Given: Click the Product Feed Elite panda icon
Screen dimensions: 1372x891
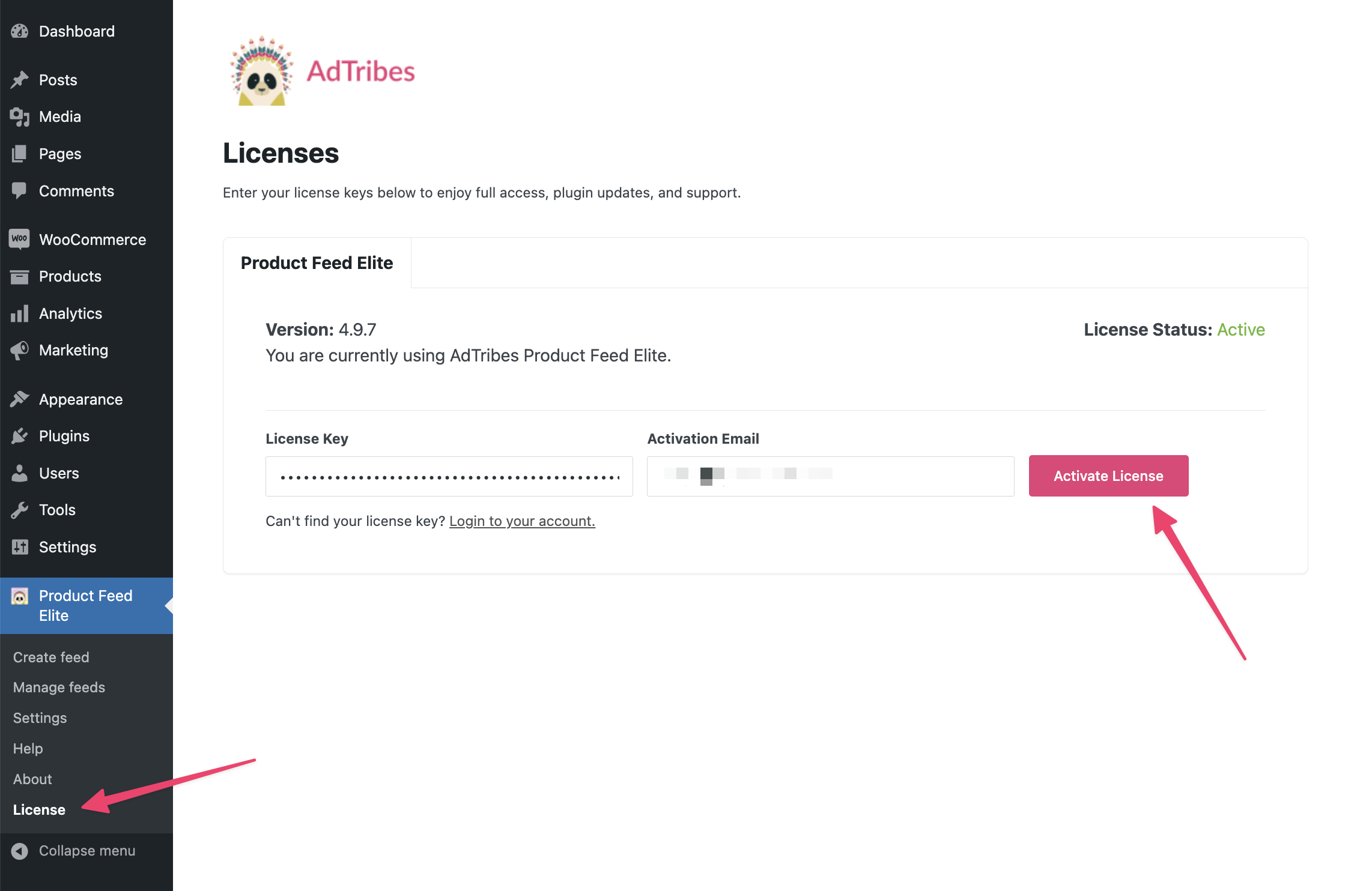Looking at the screenshot, I should [x=20, y=596].
